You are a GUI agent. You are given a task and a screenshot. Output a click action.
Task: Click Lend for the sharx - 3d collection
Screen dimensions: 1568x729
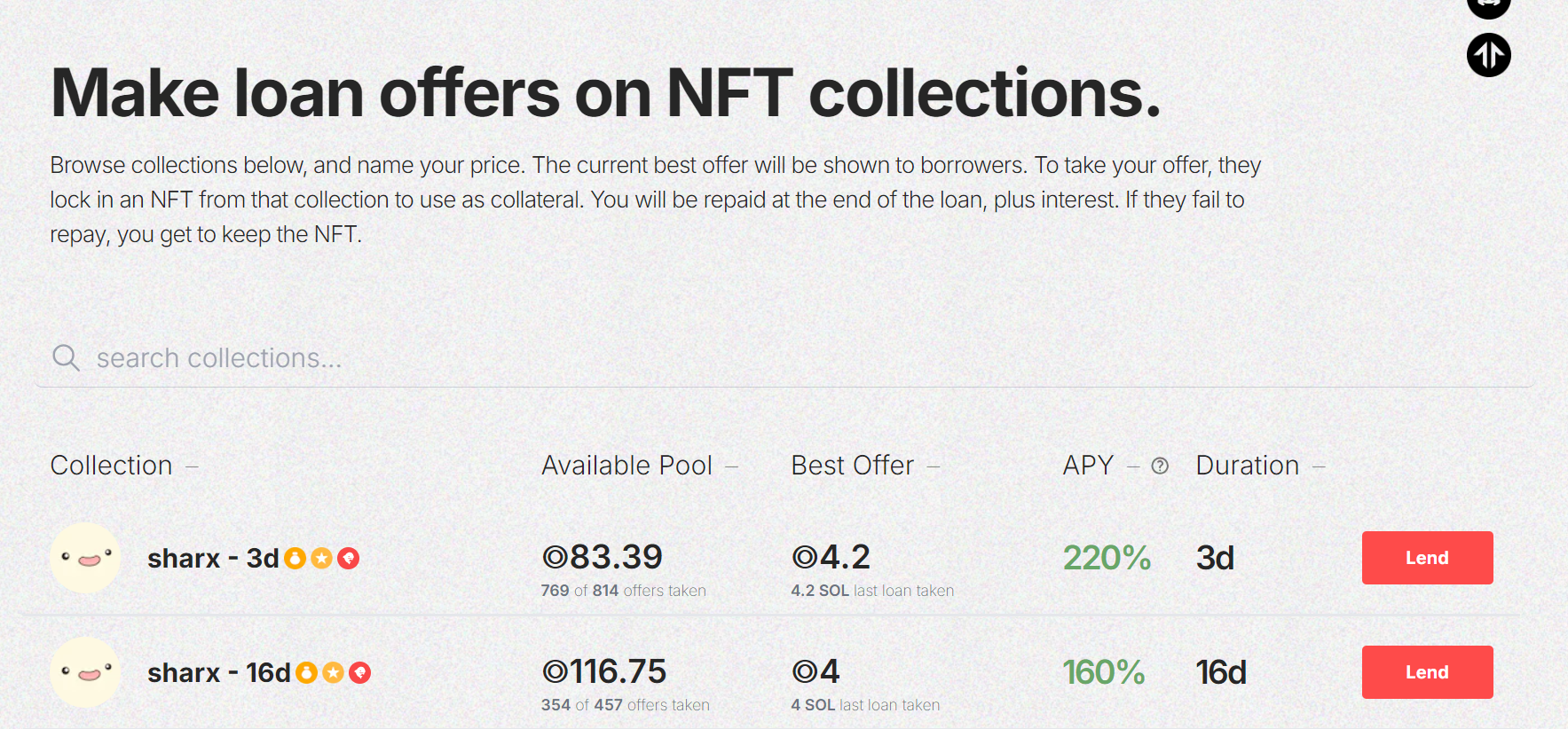pyautogui.click(x=1427, y=558)
